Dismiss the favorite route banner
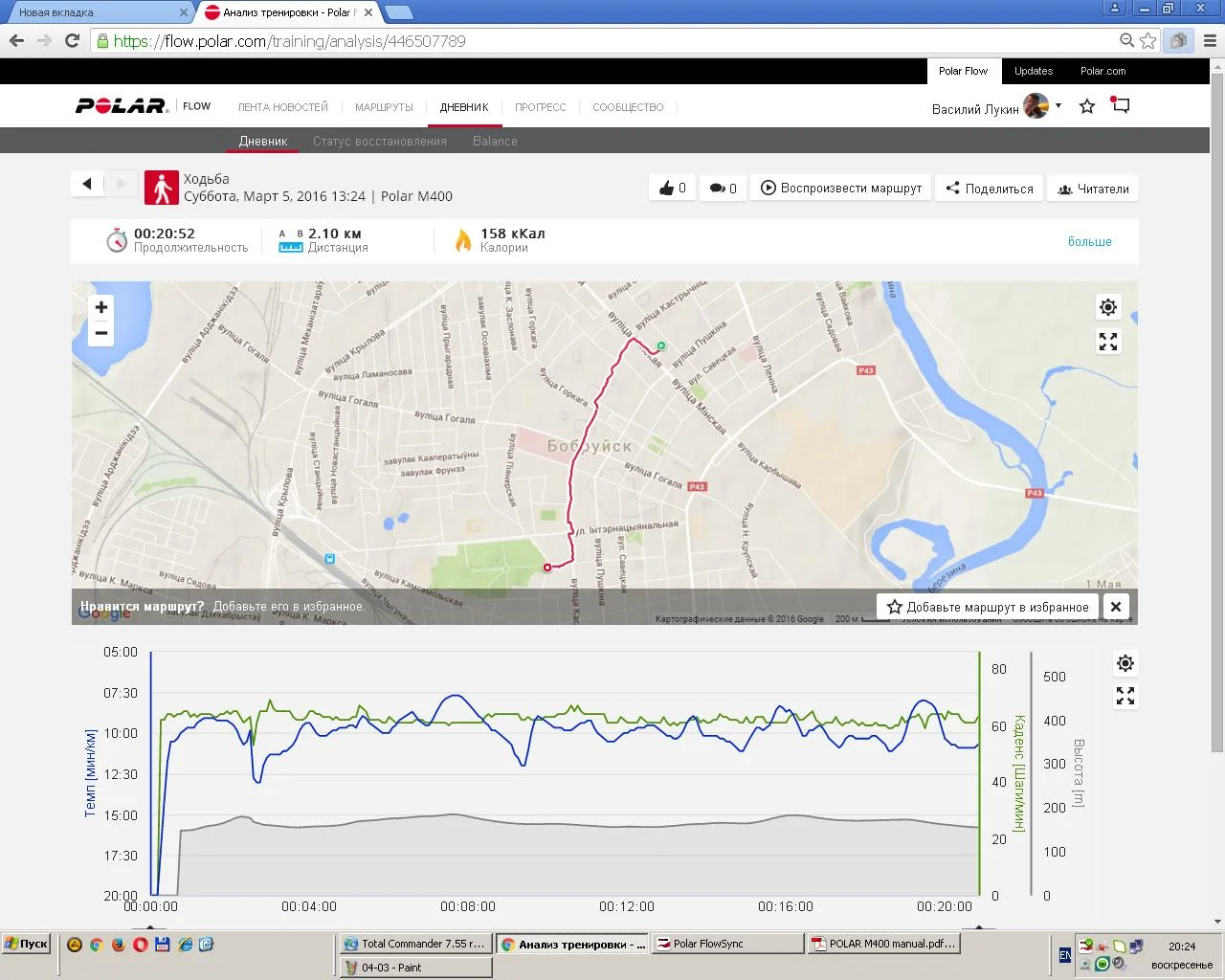The height and width of the screenshot is (980, 1225). 1115,607
